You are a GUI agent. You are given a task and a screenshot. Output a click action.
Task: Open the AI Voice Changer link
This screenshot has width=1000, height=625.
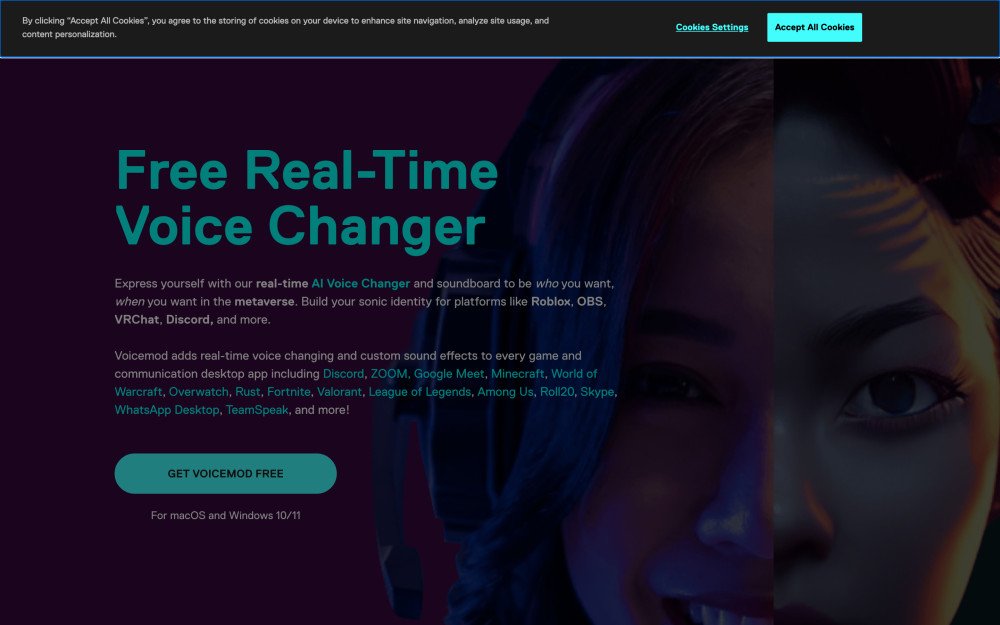click(x=360, y=283)
